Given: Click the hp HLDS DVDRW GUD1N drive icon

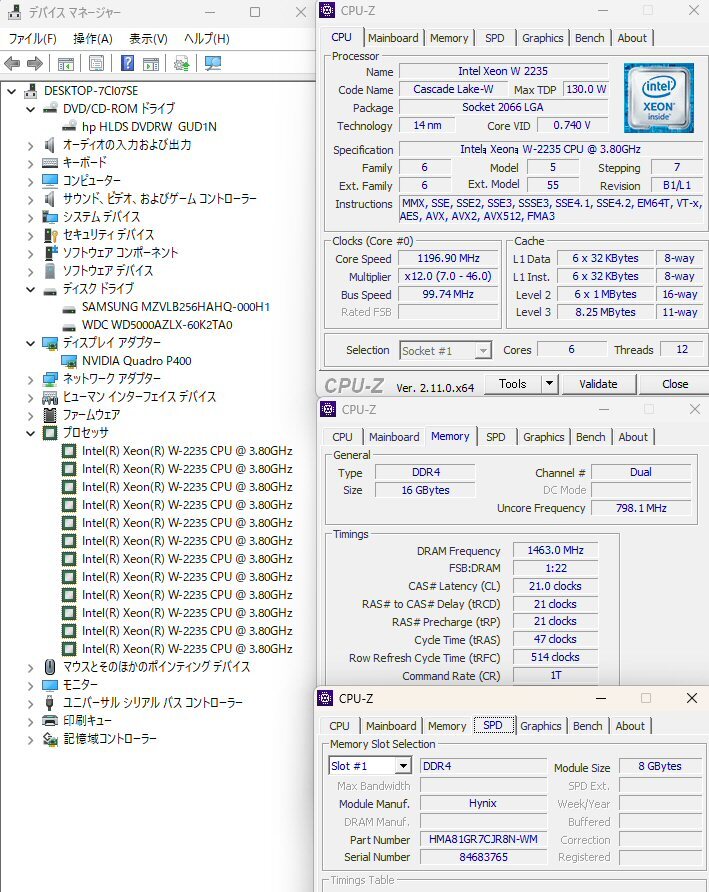Looking at the screenshot, I should (69, 126).
